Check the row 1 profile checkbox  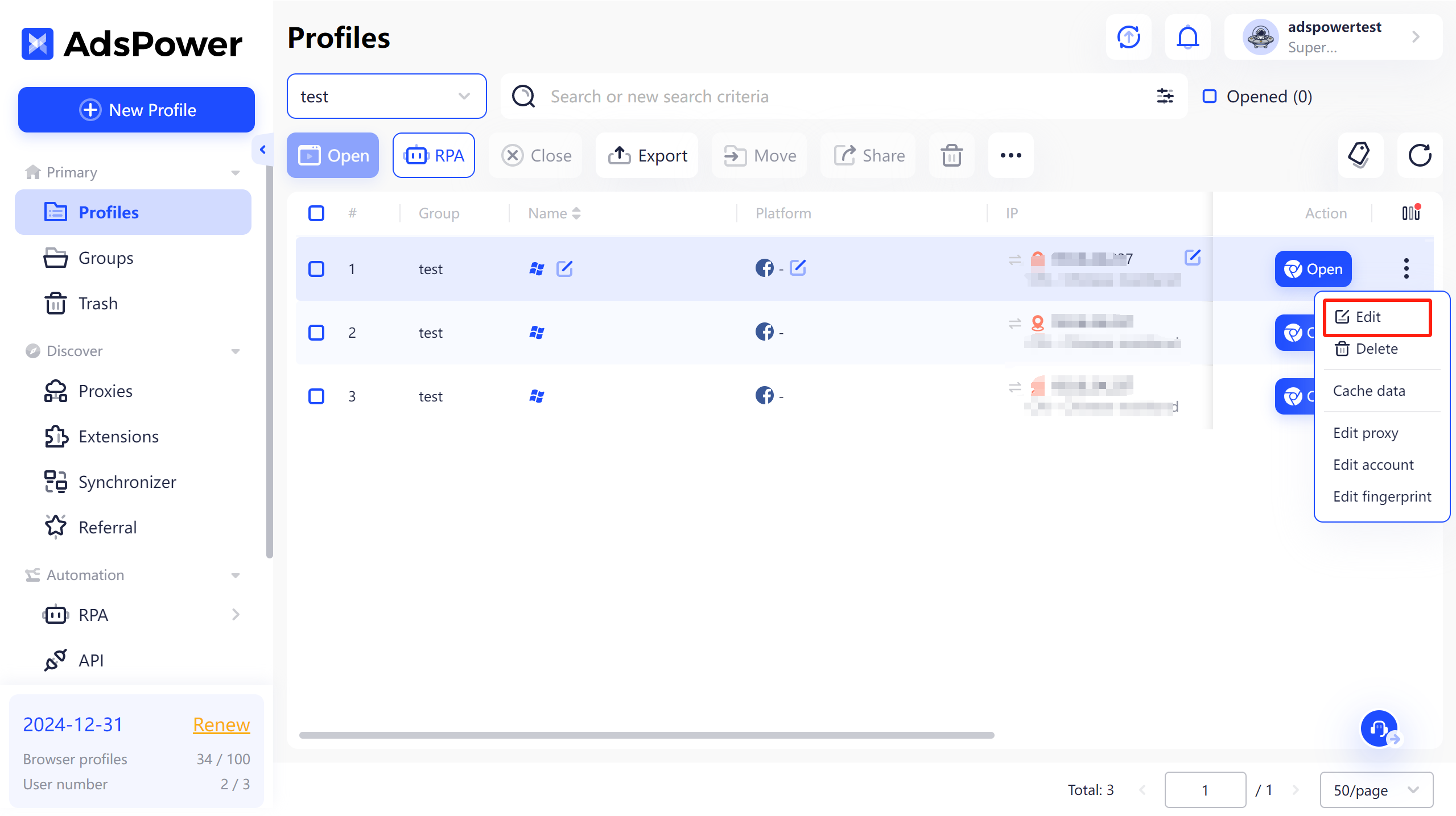pos(316,268)
